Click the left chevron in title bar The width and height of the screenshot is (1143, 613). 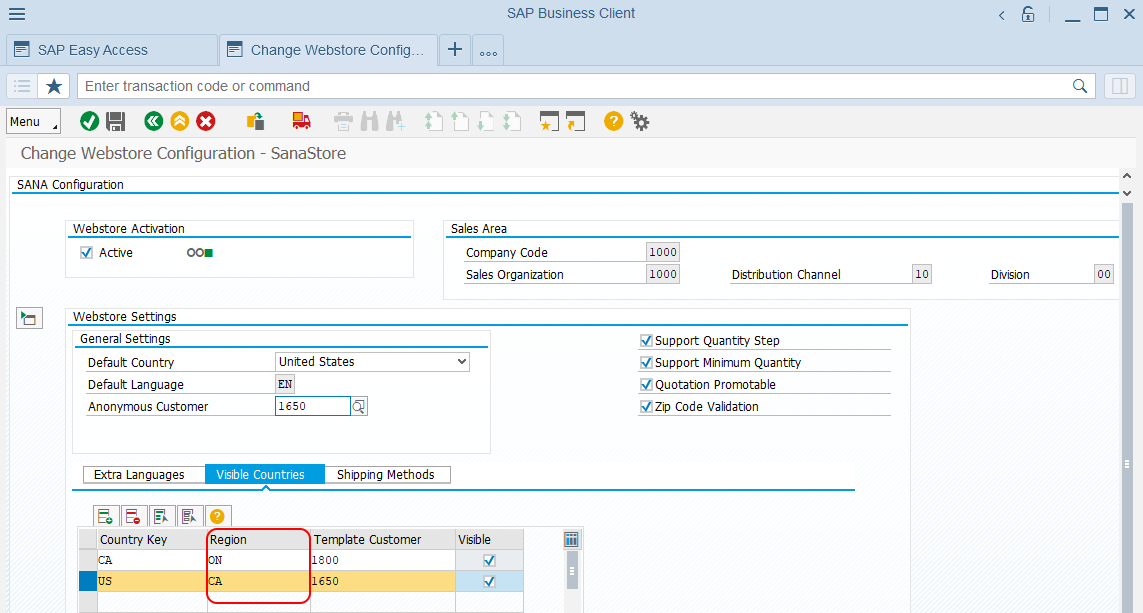point(1002,15)
